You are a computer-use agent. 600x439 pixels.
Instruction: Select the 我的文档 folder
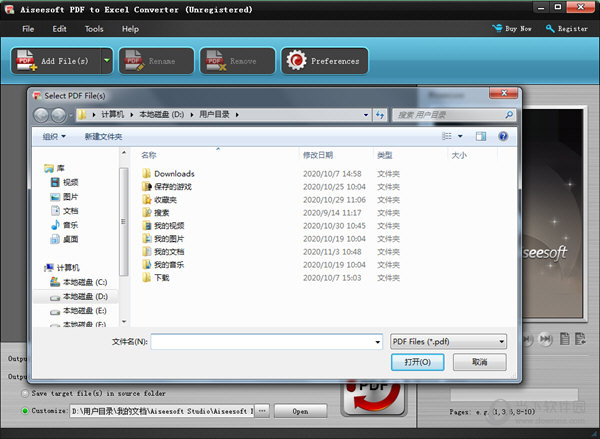point(163,252)
